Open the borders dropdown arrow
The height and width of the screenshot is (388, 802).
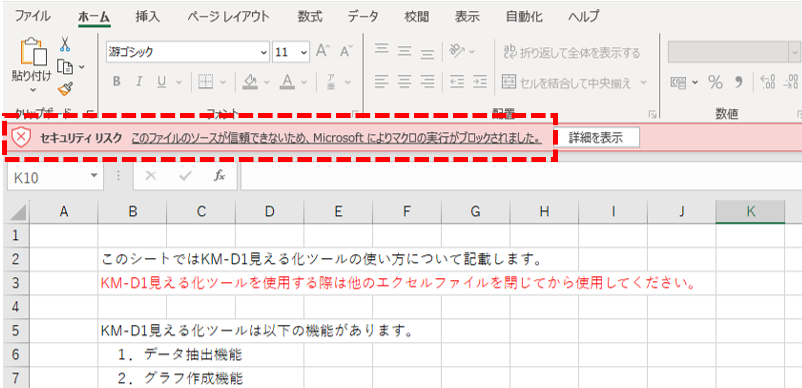(x=223, y=82)
